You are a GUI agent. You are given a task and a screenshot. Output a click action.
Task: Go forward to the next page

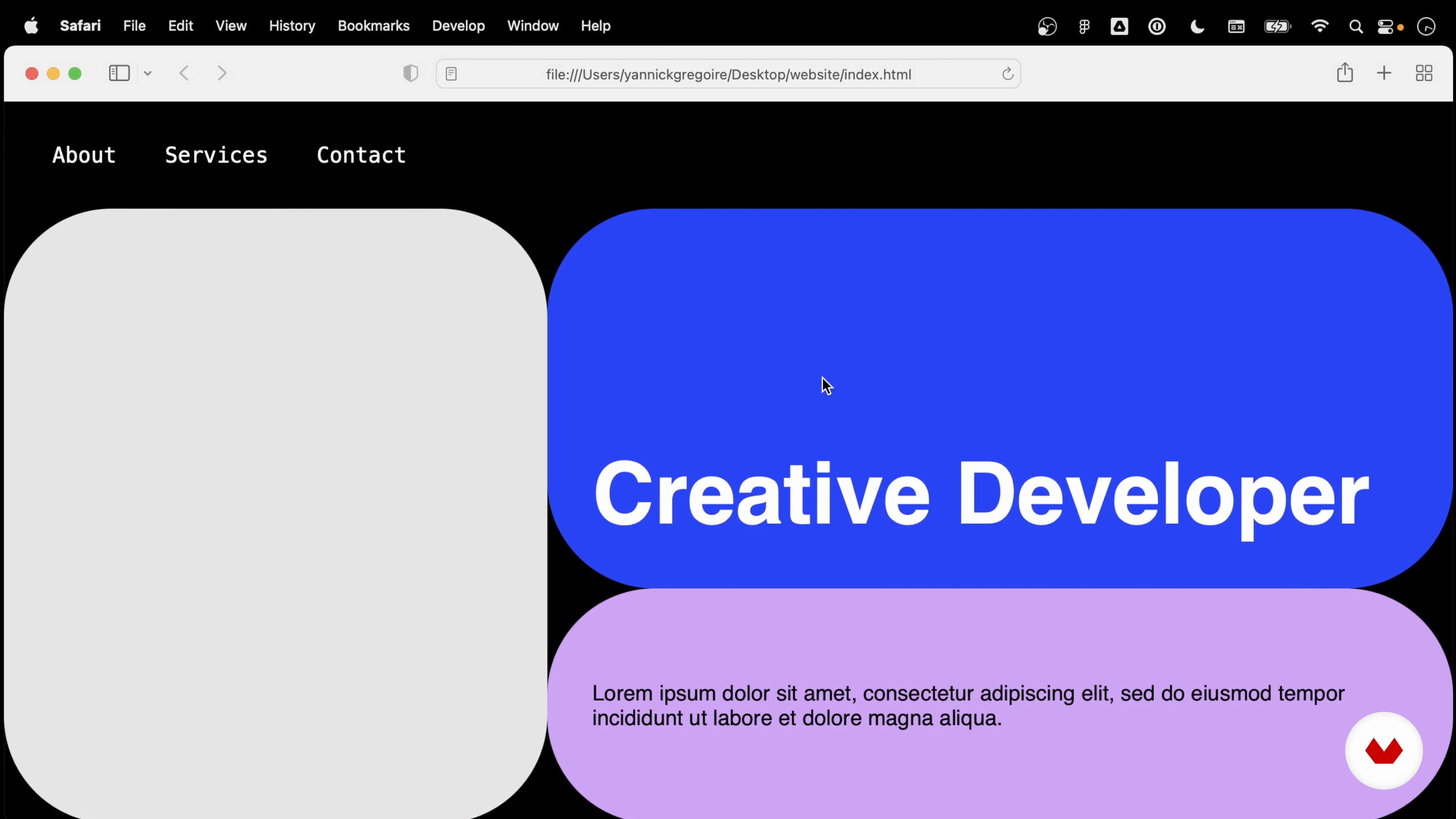[222, 74]
